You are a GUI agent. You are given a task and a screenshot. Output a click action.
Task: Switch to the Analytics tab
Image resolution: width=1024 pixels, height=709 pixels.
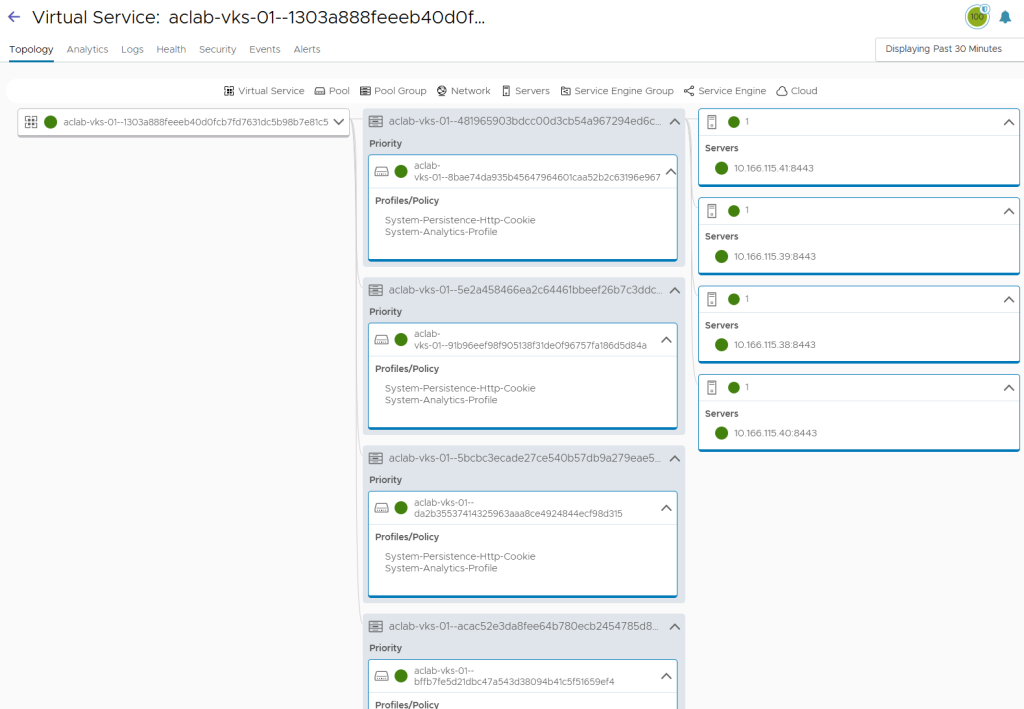[87, 49]
